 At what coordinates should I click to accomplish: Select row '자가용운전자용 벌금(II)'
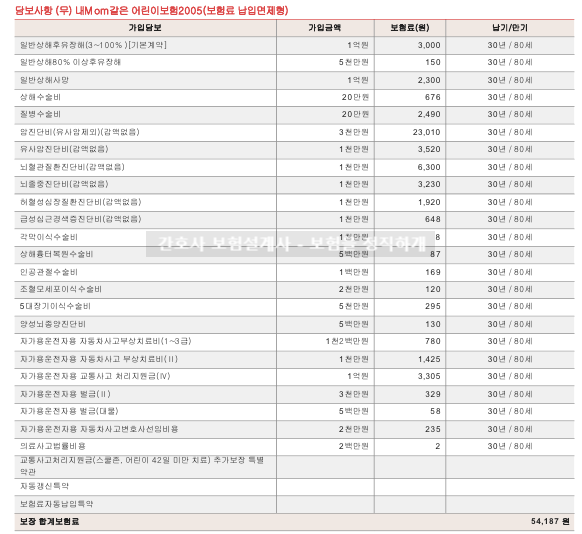coord(294,394)
